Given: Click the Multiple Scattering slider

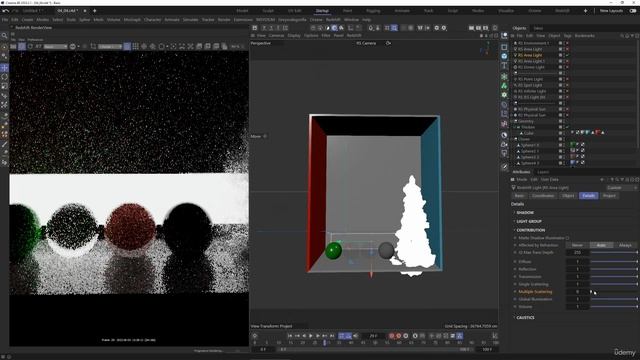Looking at the screenshot, I should point(614,292).
